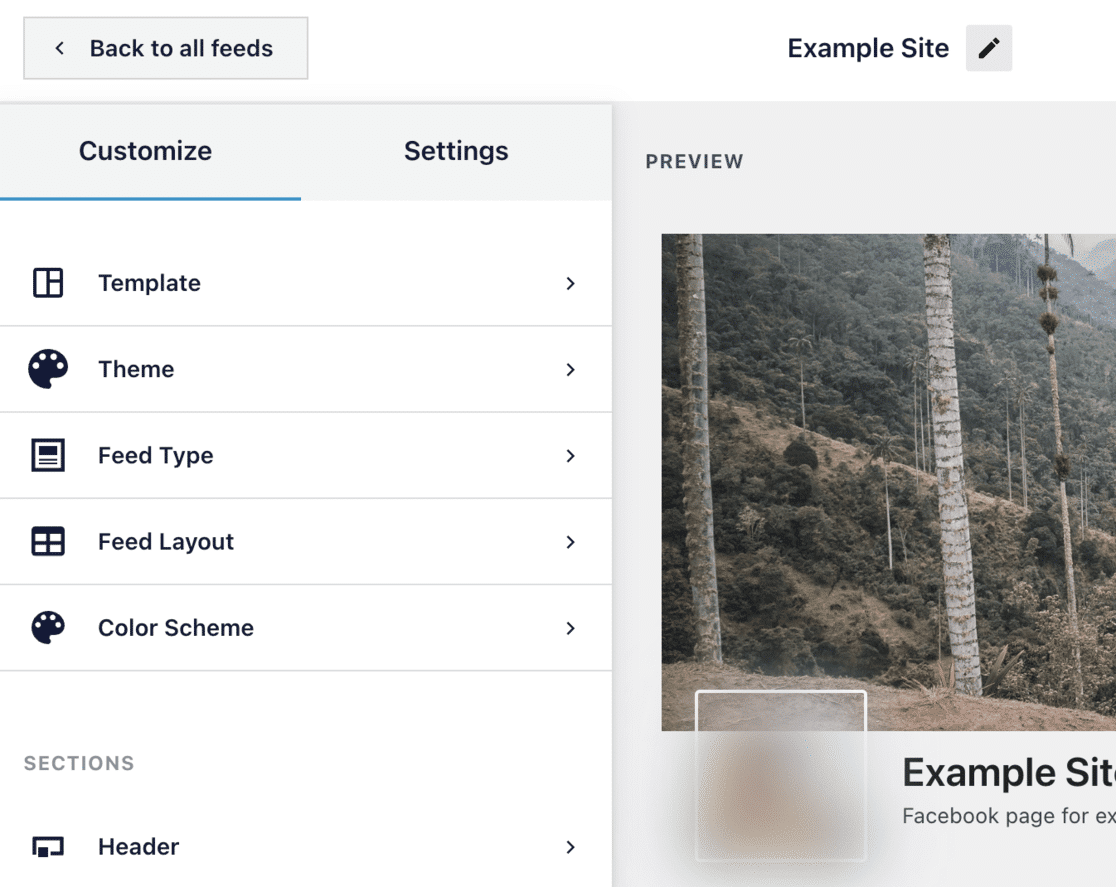
Task: Expand the Header section settings
Action: point(570,846)
